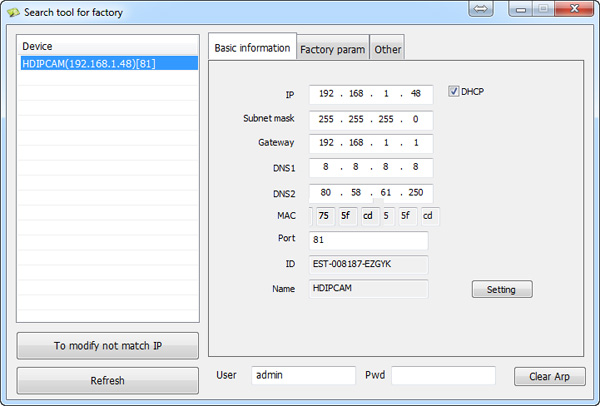Switch to the Factory param tab
This screenshot has width=600, height=406.
tap(332, 49)
